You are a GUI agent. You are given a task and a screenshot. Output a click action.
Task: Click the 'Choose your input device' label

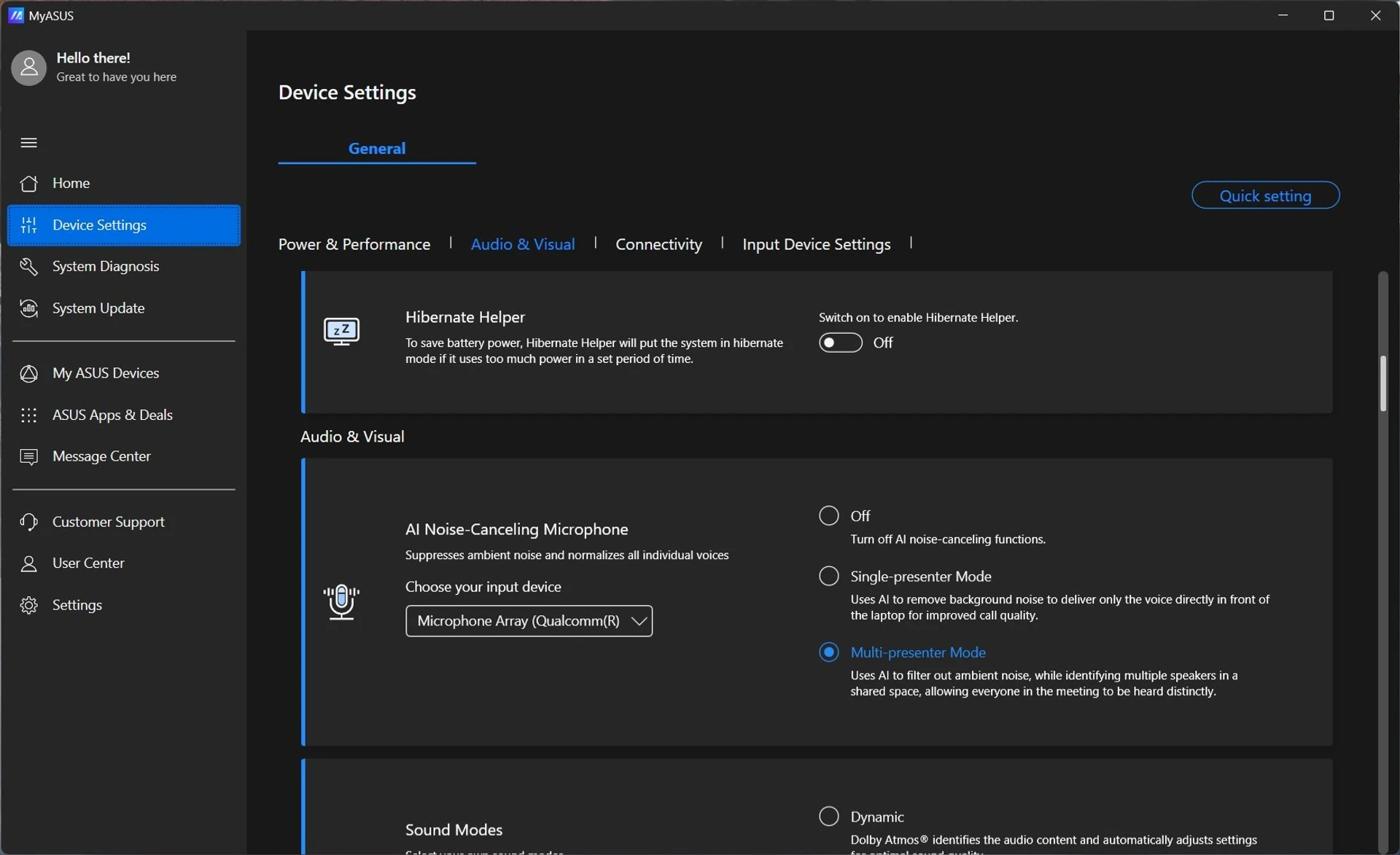pyautogui.click(x=483, y=587)
